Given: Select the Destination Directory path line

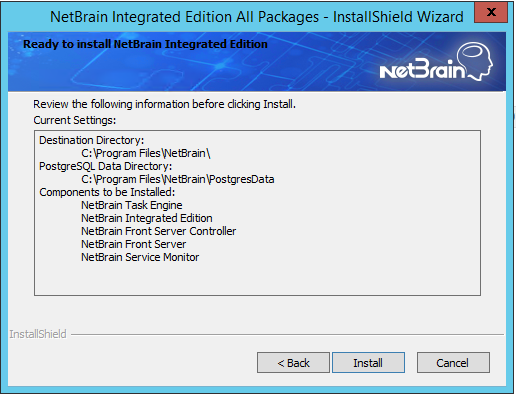Looking at the screenshot, I should pos(146,153).
